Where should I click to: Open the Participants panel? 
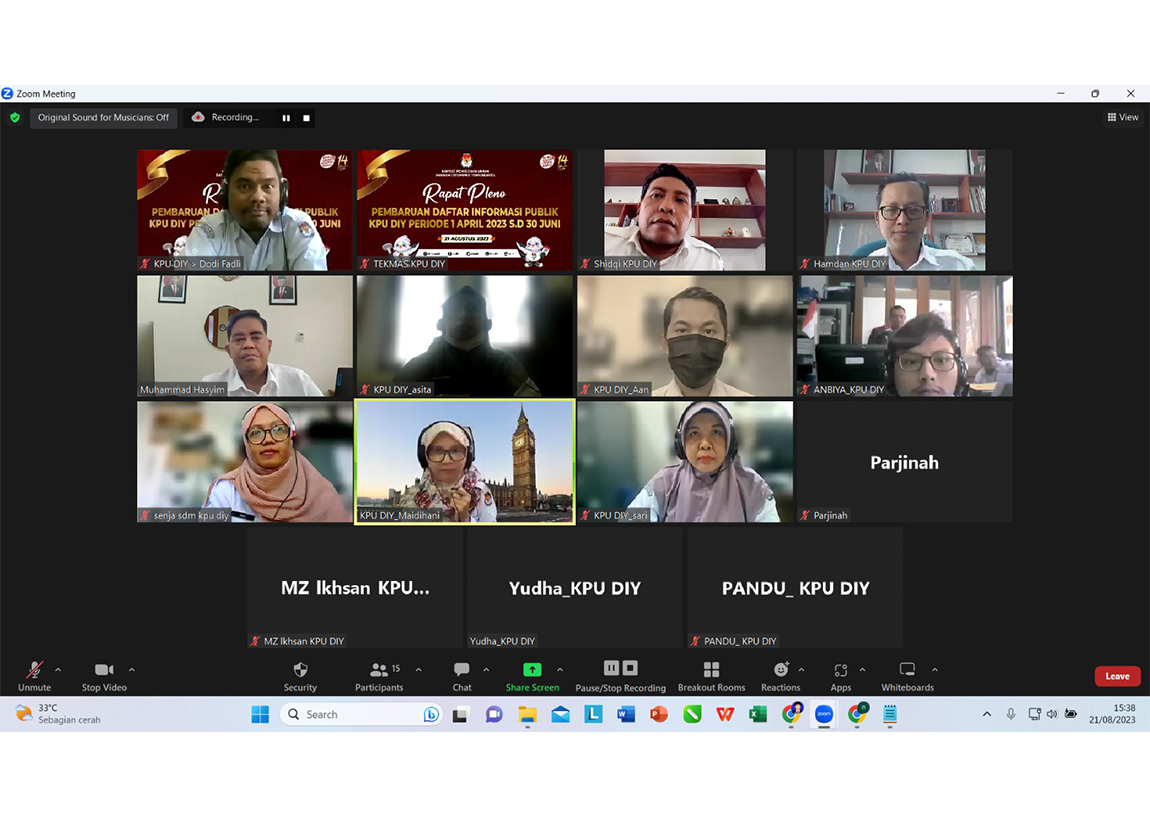(x=379, y=670)
